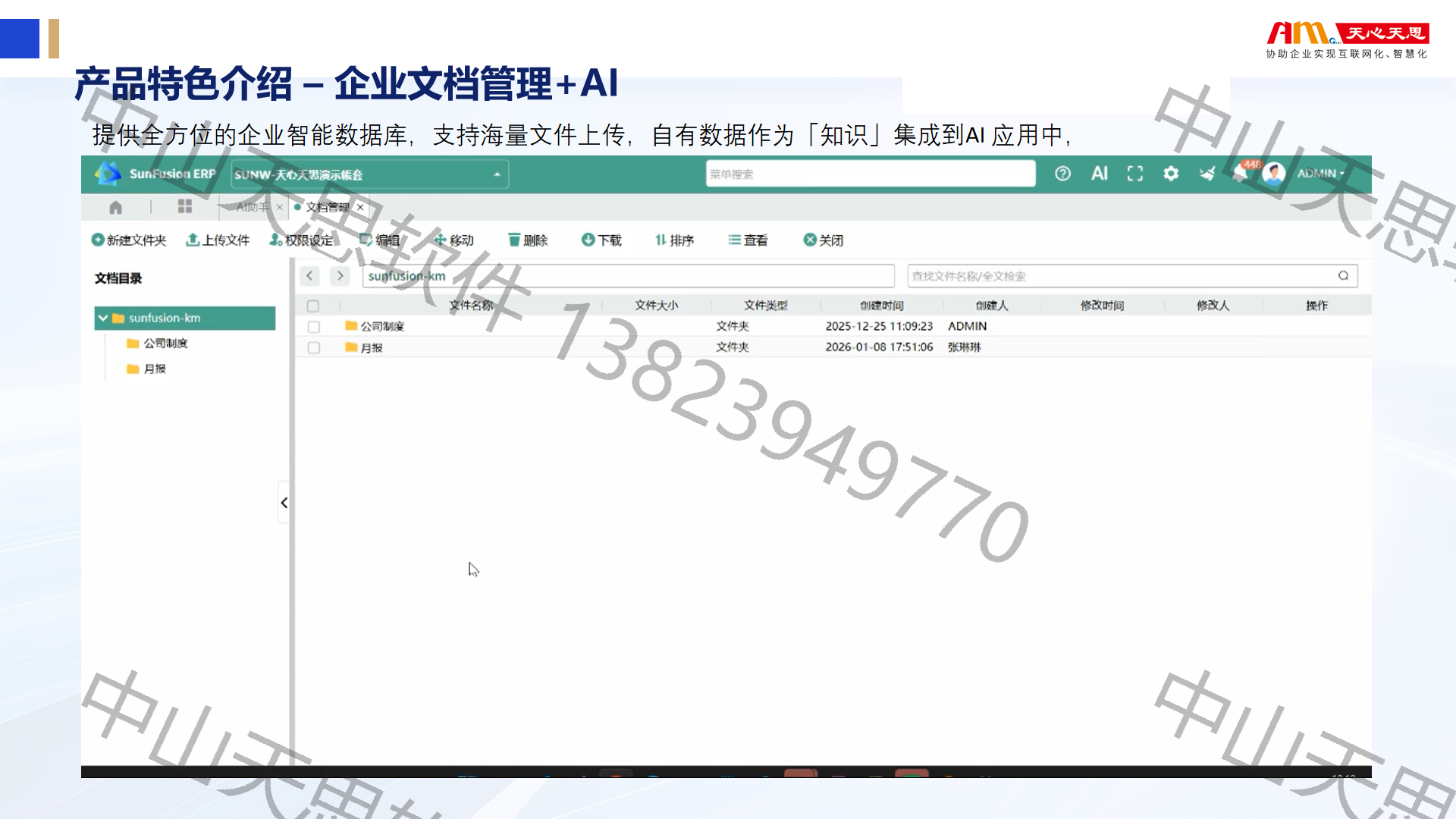Close the 文档管理 tab

point(360,207)
